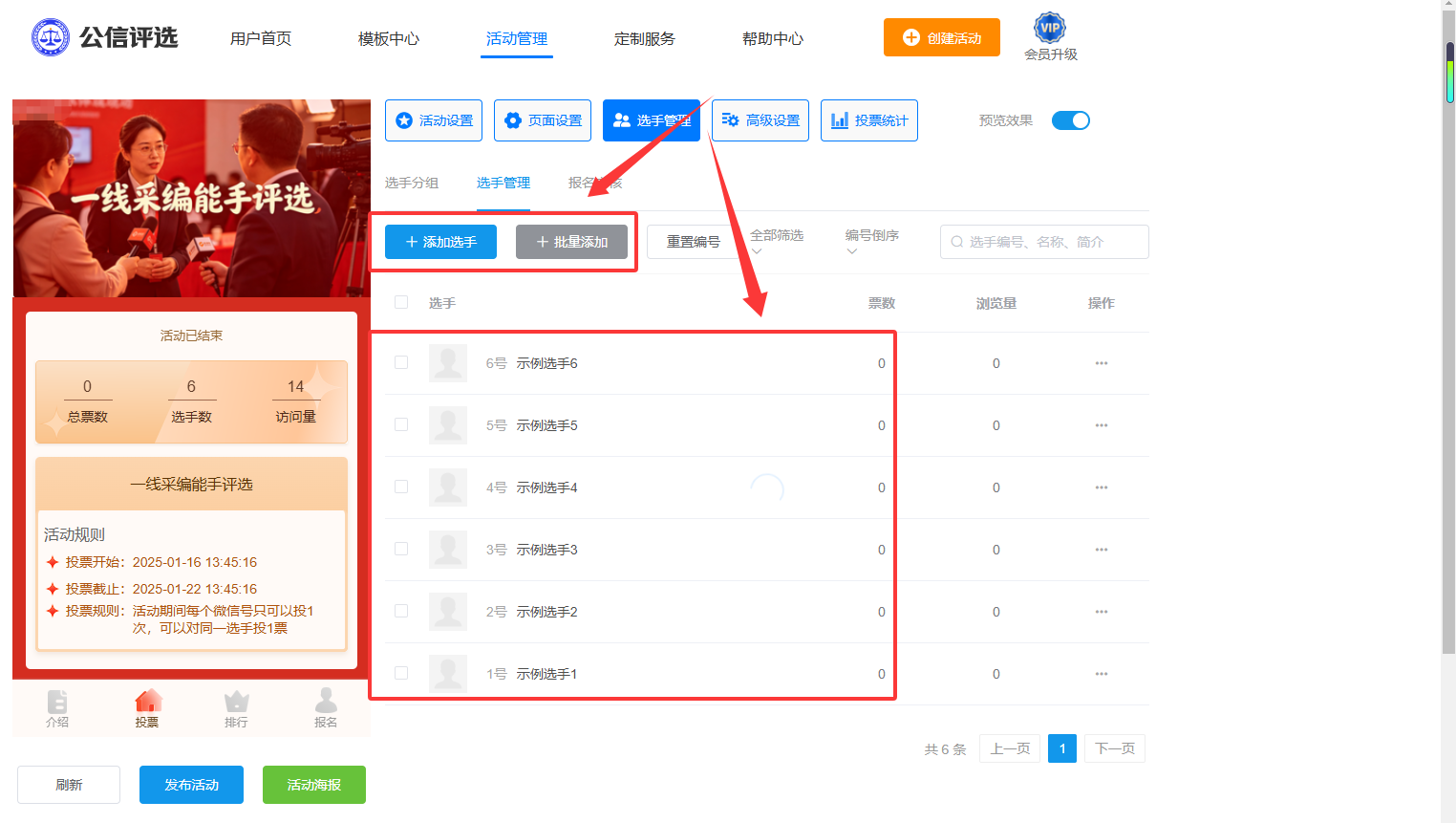This screenshot has width=1456, height=823.
Task: Click the 发布活动 button
Action: coord(191,785)
